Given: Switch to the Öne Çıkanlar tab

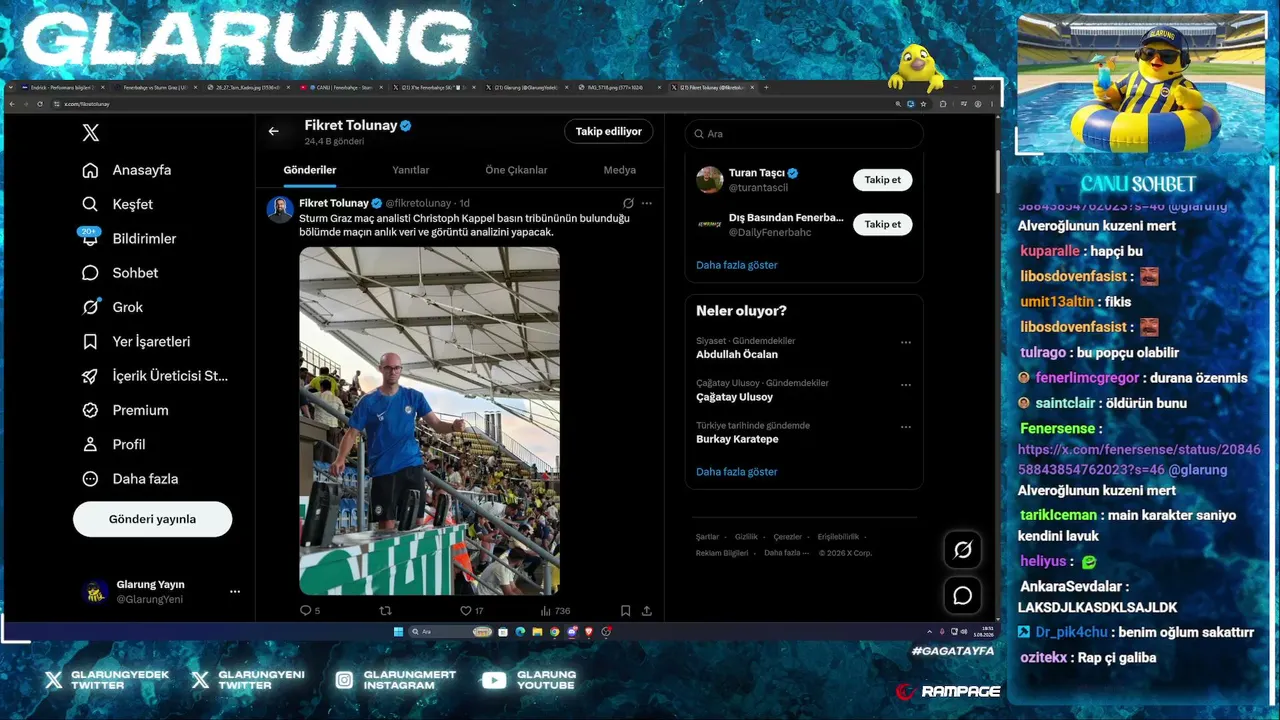Looking at the screenshot, I should 516,170.
